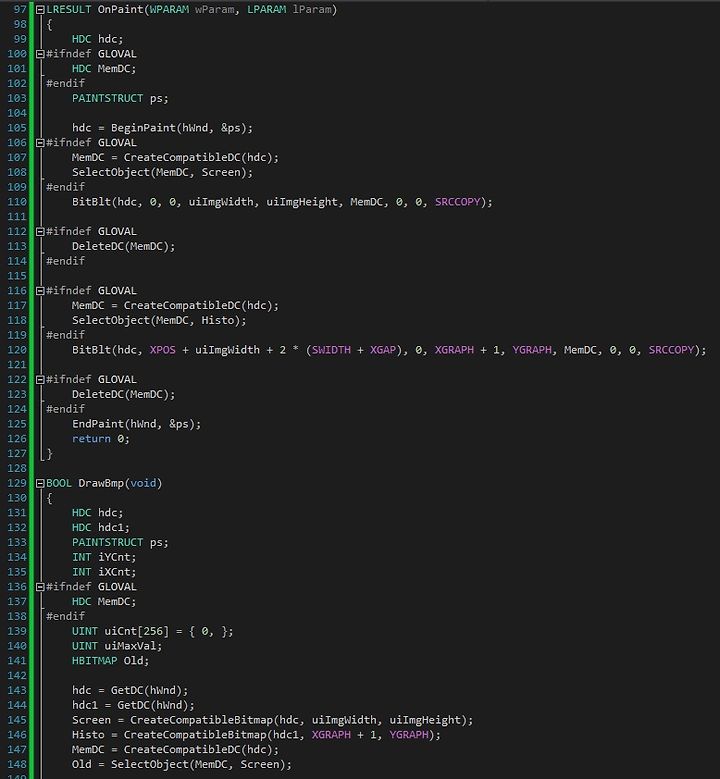This screenshot has width=720, height=779.
Task: Collapse the #ifndef GLOVAL block at line 122
Action: [x=40, y=380]
